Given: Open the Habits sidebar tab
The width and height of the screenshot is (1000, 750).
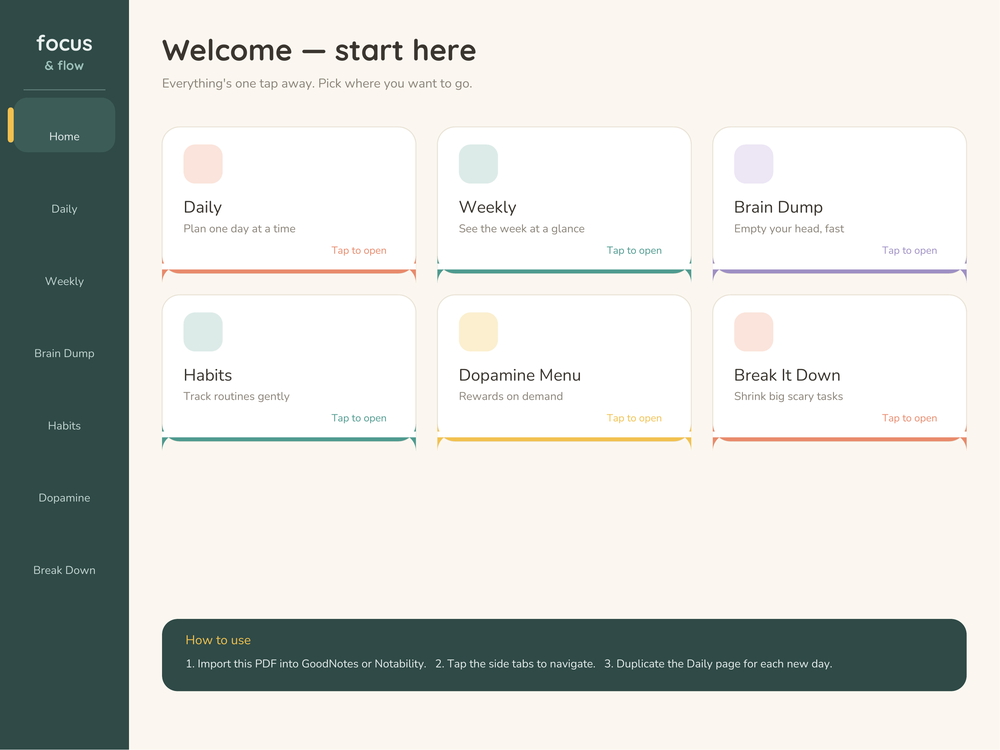Looking at the screenshot, I should point(64,425).
